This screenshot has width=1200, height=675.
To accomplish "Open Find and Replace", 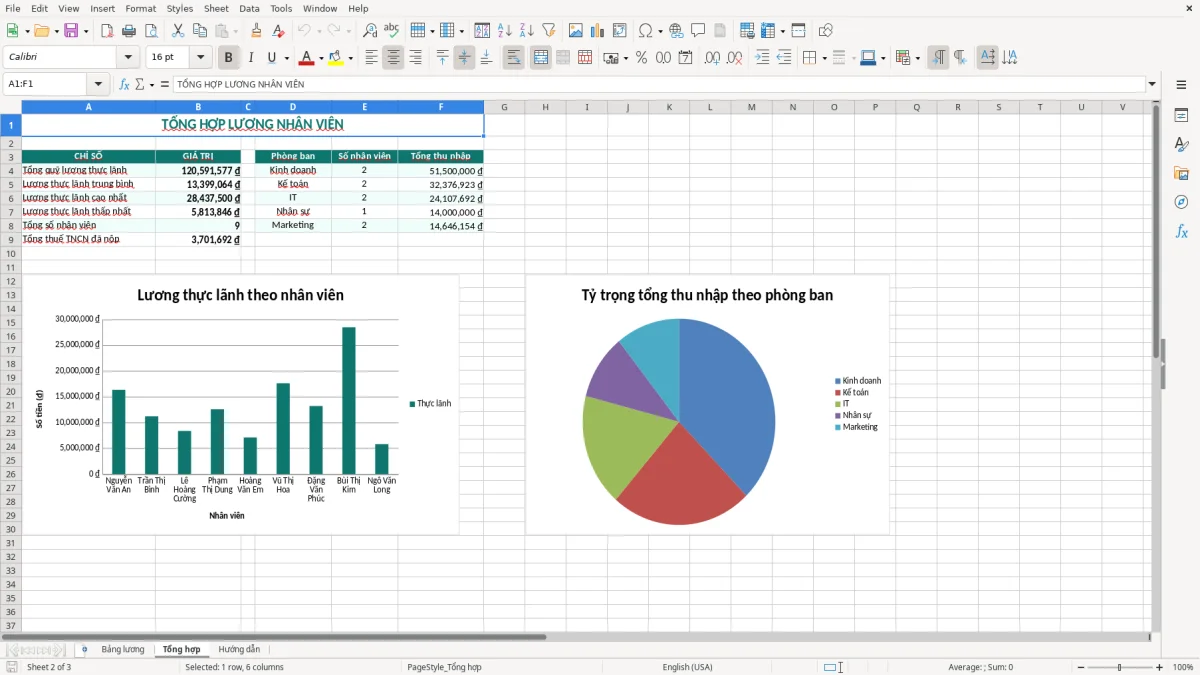I will 370,31.
